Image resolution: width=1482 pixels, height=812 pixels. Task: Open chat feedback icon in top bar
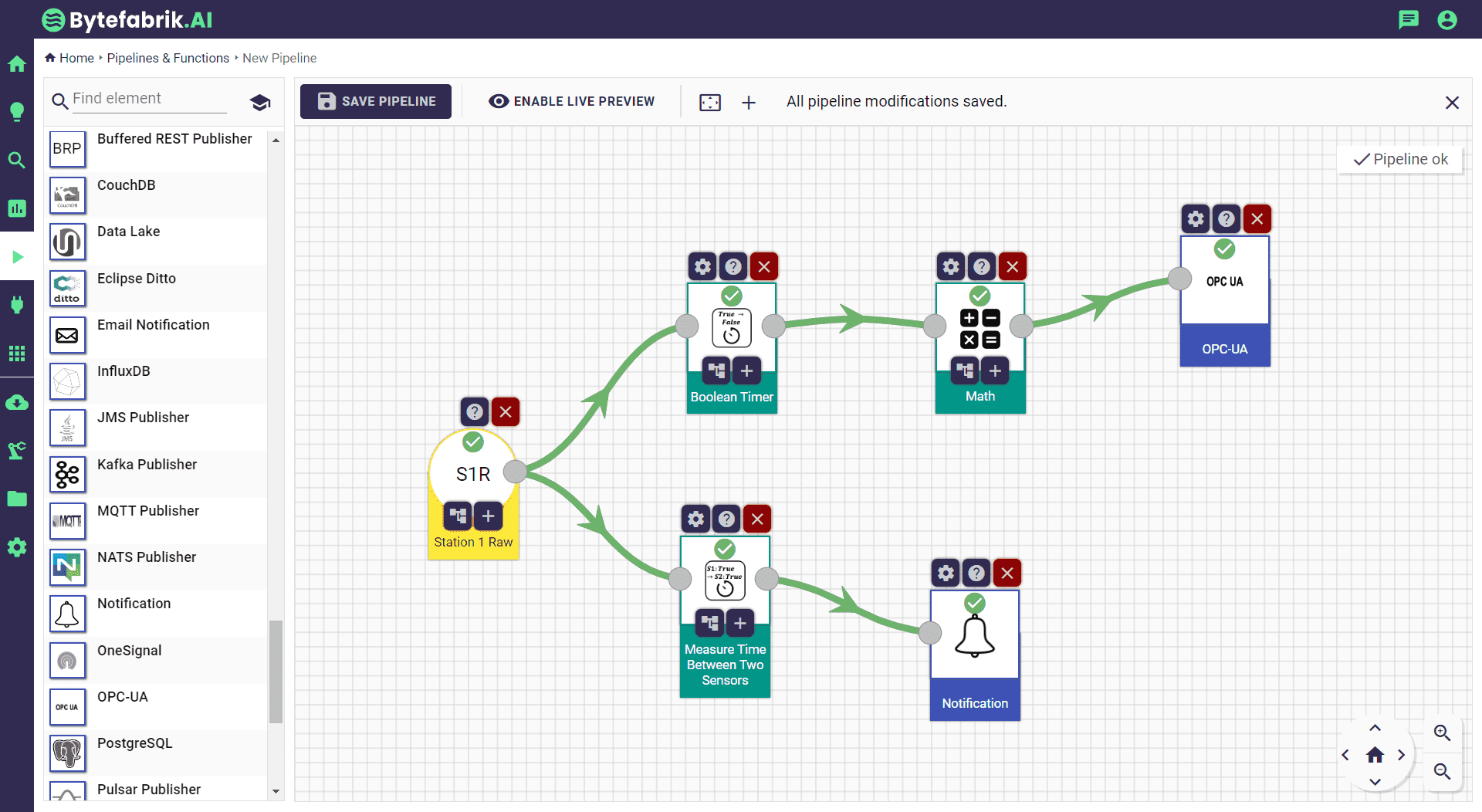coord(1408,20)
